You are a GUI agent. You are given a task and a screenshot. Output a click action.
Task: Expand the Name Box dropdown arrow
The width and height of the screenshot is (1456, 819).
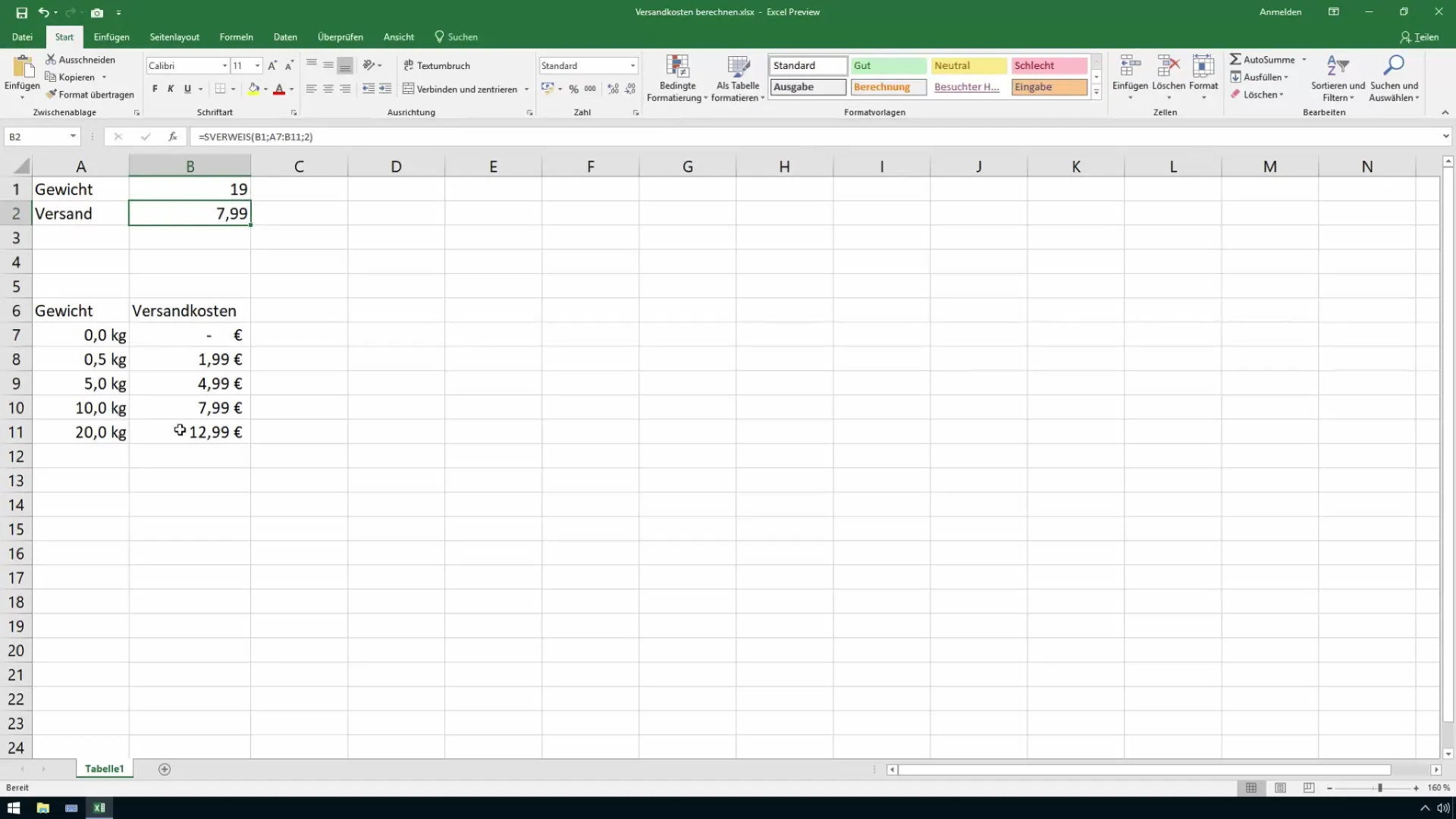coord(73,136)
